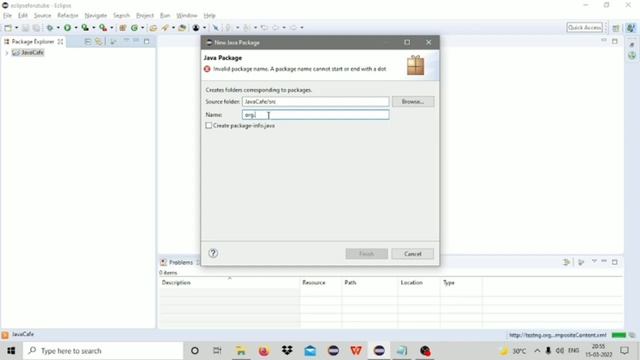Select the Package Explorer tab
Viewport: 640px width, 360px height.
click(x=33, y=41)
